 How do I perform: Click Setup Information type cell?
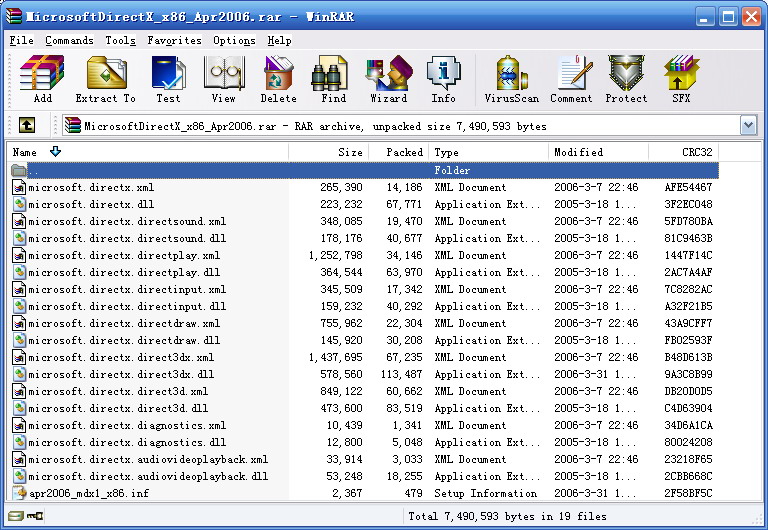(485, 493)
